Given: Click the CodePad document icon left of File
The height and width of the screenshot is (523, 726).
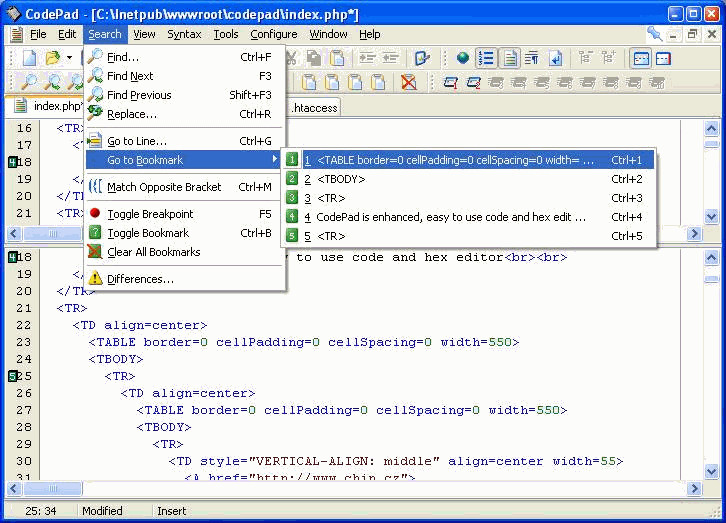Looking at the screenshot, I should point(16,34).
